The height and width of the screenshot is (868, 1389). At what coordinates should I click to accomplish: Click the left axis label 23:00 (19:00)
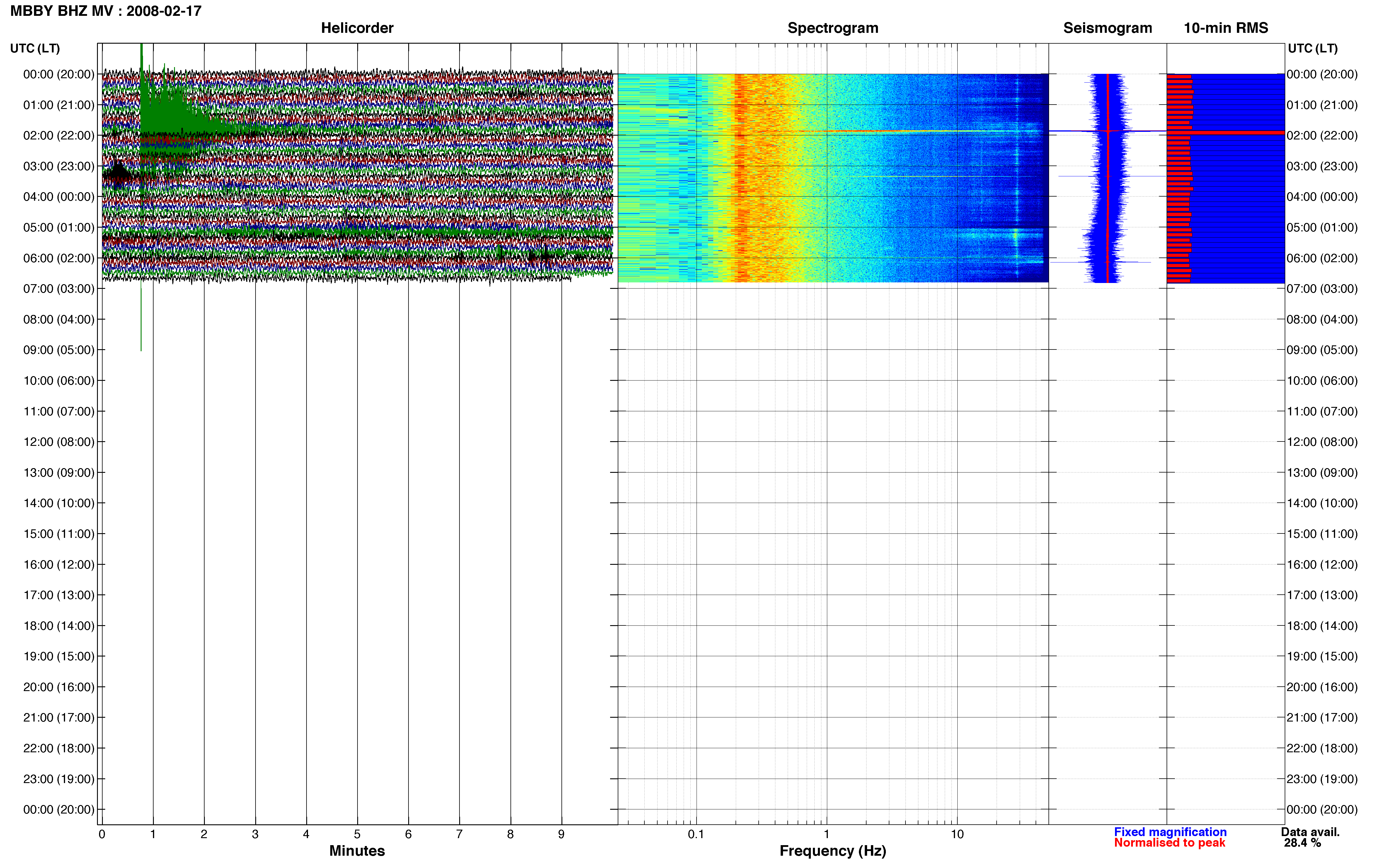click(x=59, y=779)
